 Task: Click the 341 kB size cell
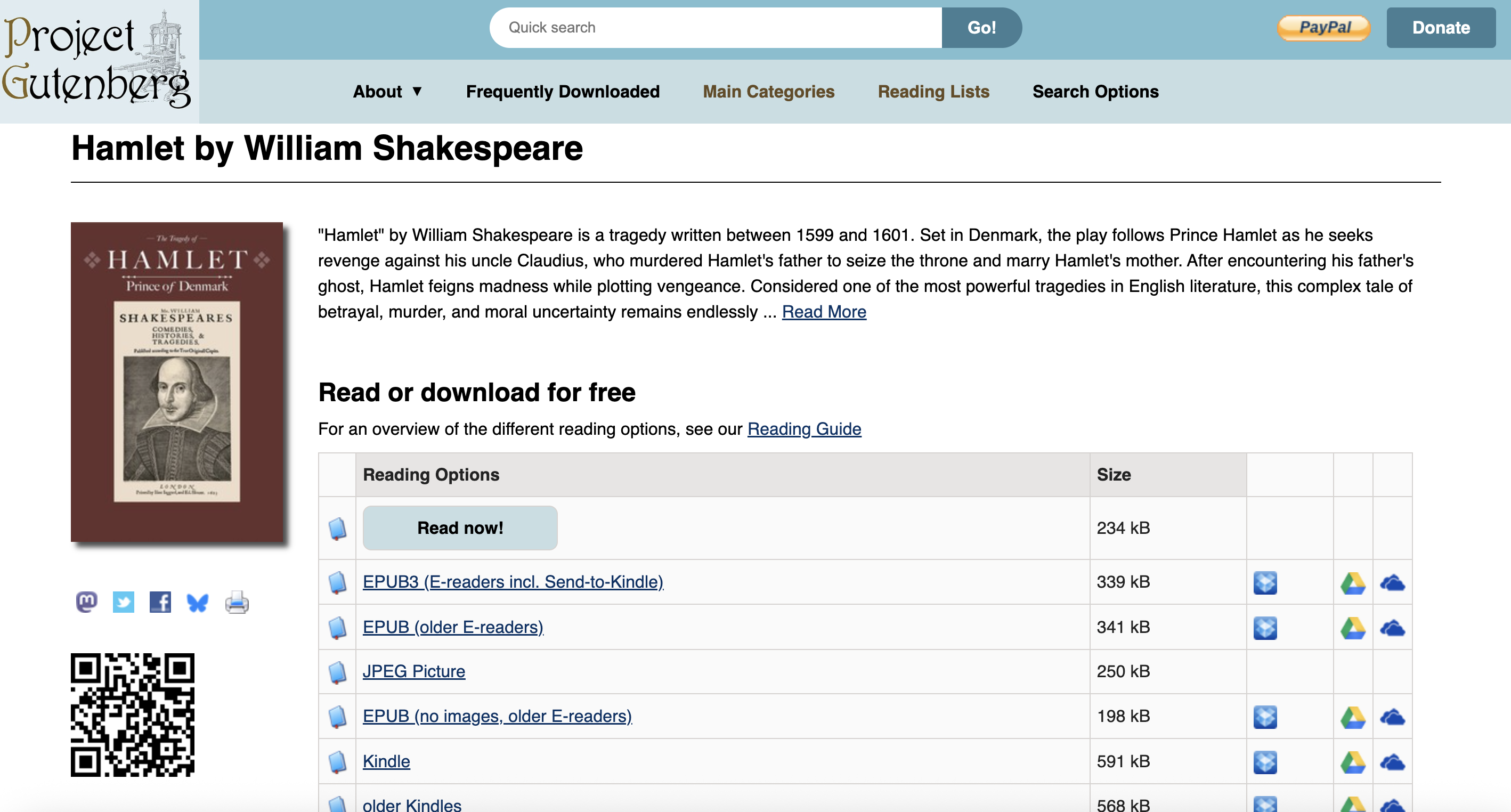click(1168, 627)
